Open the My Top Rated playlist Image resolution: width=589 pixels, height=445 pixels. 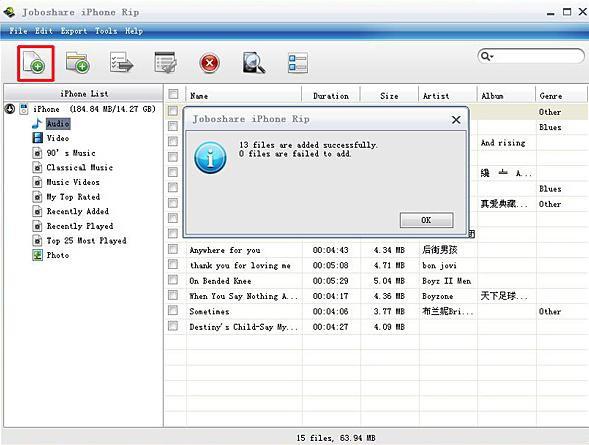pyautogui.click(x=73, y=197)
